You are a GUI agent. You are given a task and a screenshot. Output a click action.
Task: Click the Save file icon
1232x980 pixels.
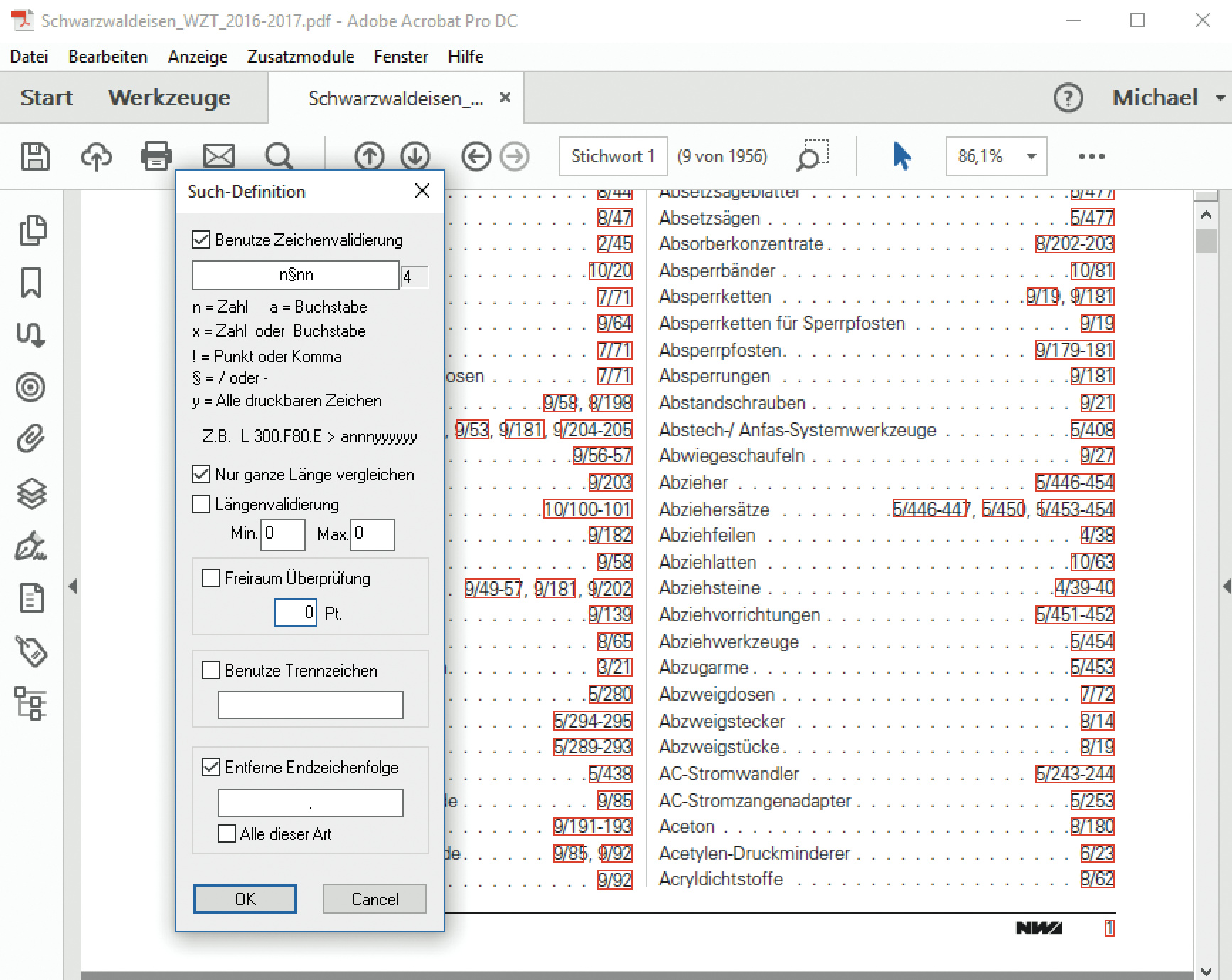[35, 156]
